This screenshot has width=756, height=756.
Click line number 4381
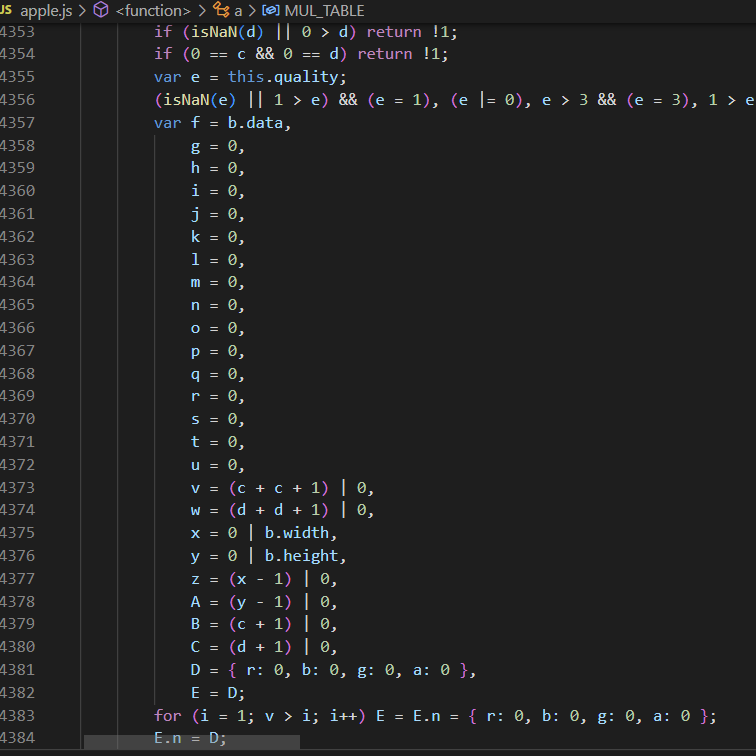(17, 670)
